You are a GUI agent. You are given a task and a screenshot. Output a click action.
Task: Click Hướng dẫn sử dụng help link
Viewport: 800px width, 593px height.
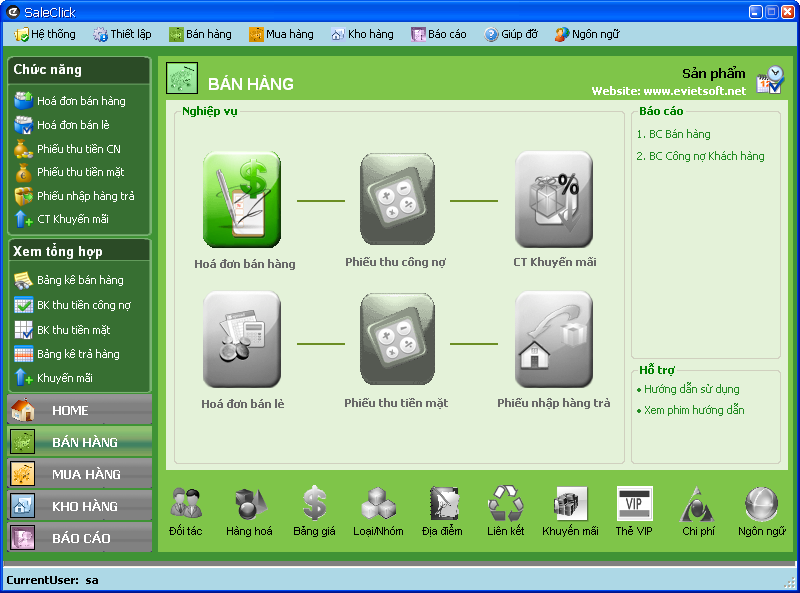coord(688,389)
